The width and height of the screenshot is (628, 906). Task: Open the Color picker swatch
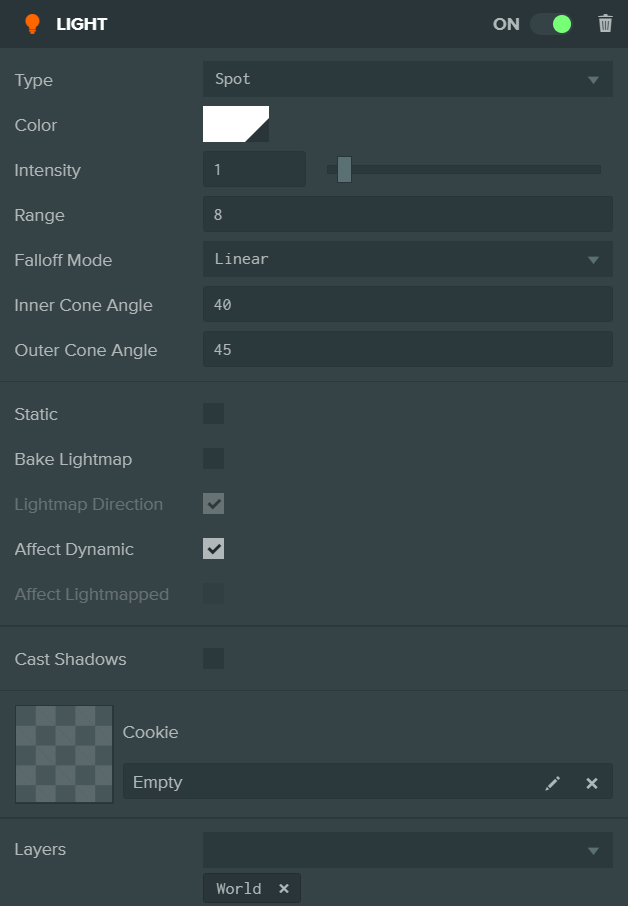pyautogui.click(x=236, y=124)
